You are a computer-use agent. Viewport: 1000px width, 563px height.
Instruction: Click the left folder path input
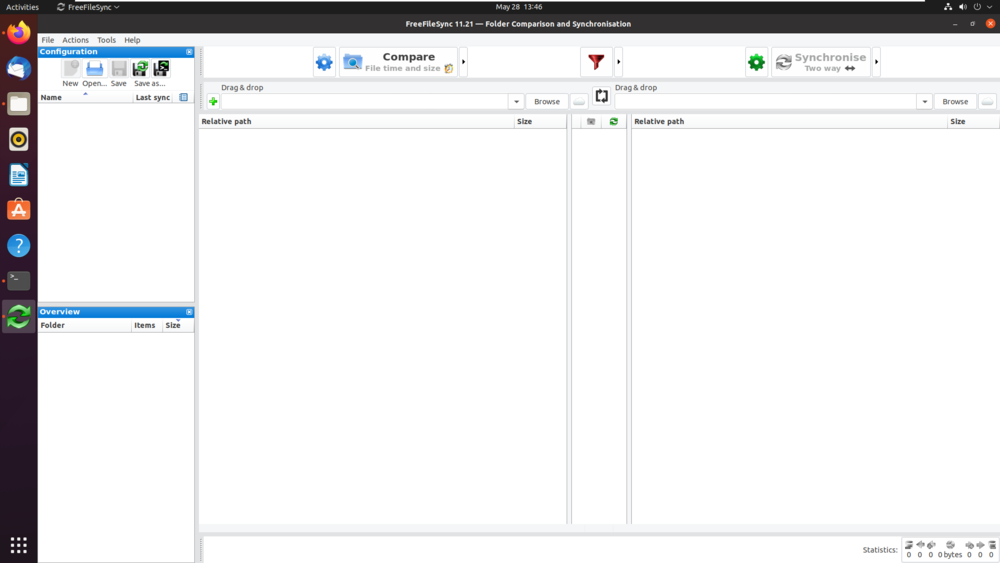tap(365, 101)
